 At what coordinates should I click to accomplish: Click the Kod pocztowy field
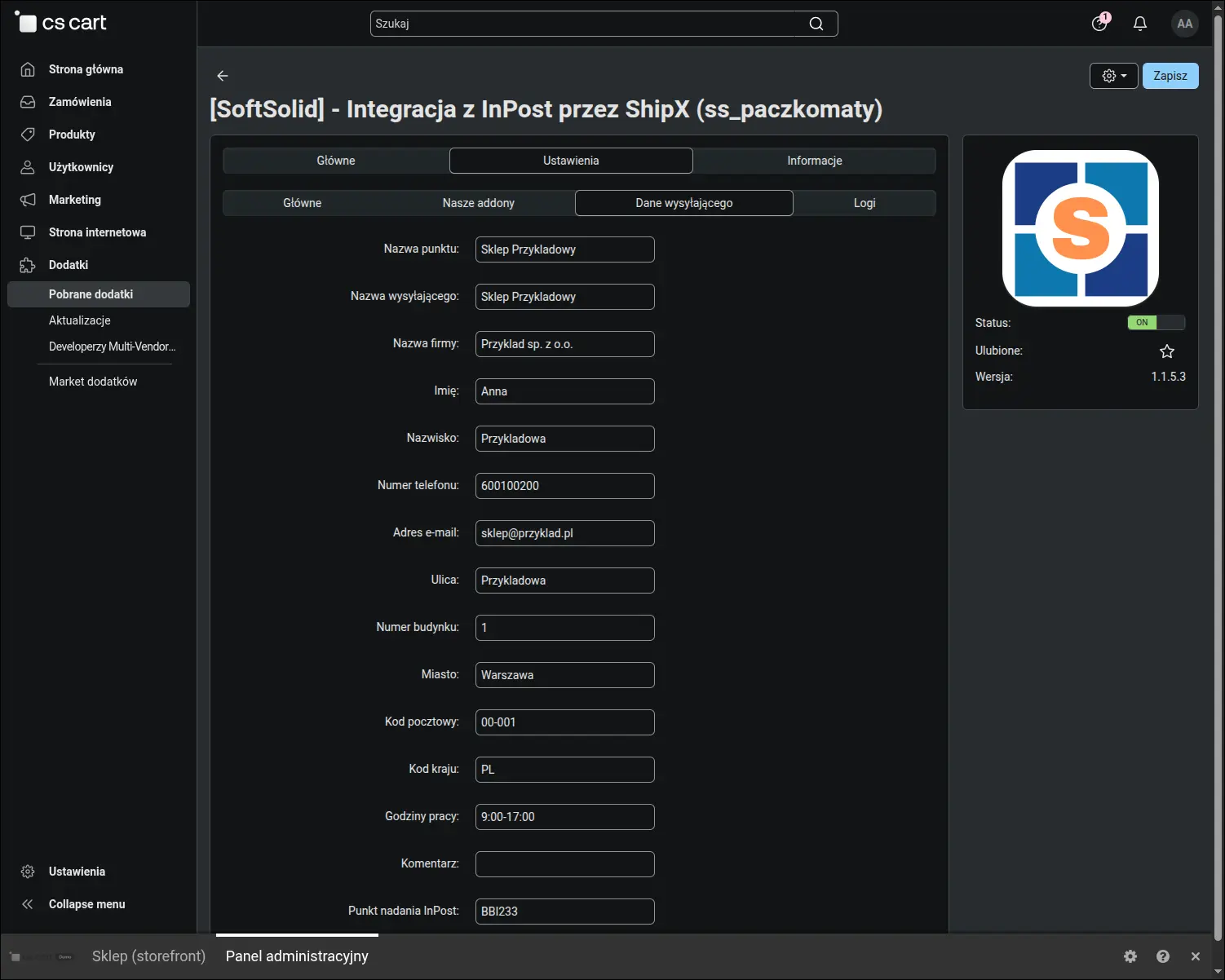coord(565,722)
